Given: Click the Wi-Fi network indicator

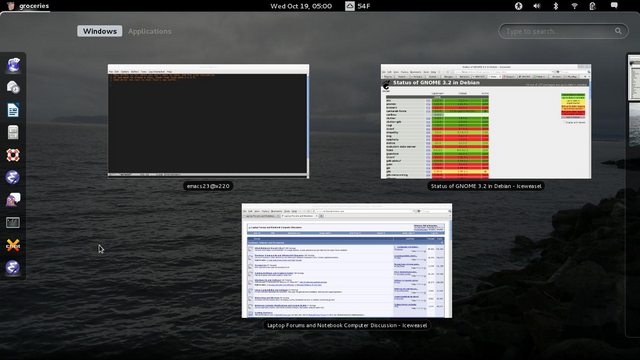Looking at the screenshot, I should pyautogui.click(x=574, y=6).
